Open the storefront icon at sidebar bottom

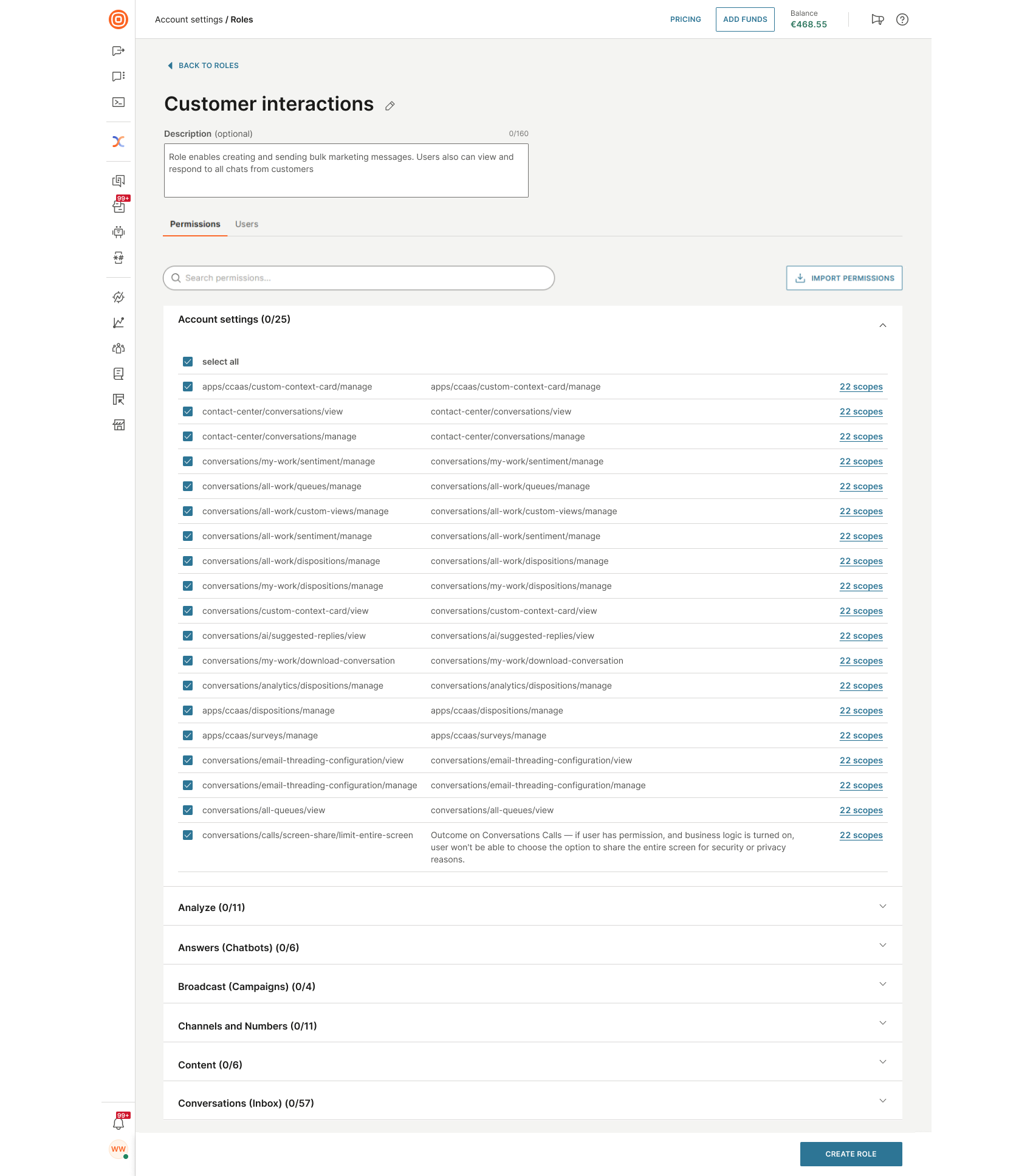click(118, 424)
